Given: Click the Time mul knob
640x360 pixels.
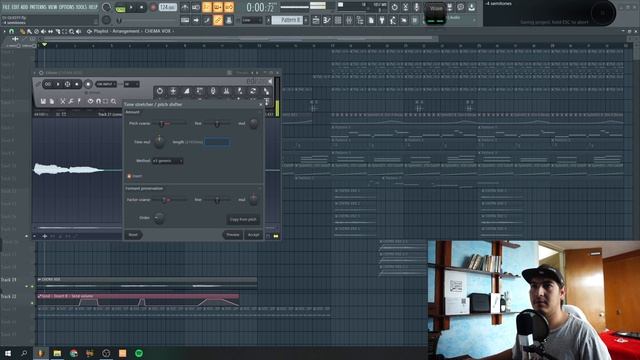Looking at the screenshot, I should 159,142.
